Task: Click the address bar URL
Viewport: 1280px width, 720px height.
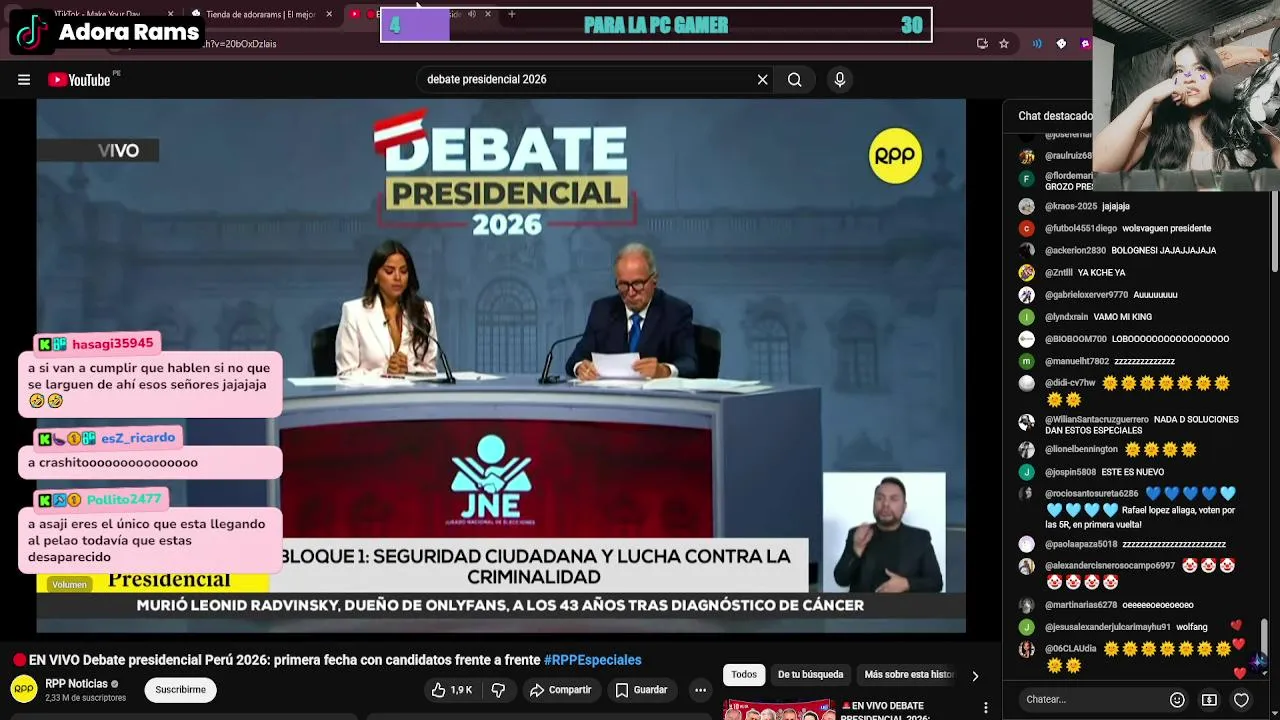Action: [240, 44]
